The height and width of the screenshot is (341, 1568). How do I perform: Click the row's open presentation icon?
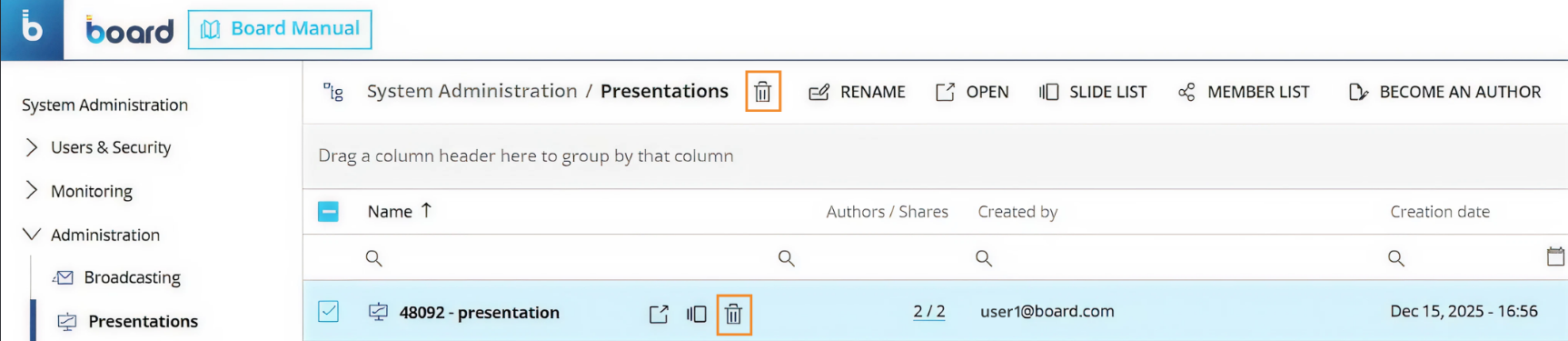tap(659, 314)
